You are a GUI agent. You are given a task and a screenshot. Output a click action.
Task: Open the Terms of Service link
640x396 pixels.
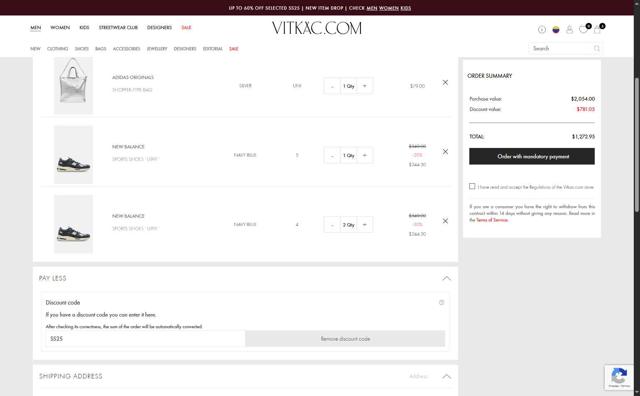click(492, 220)
